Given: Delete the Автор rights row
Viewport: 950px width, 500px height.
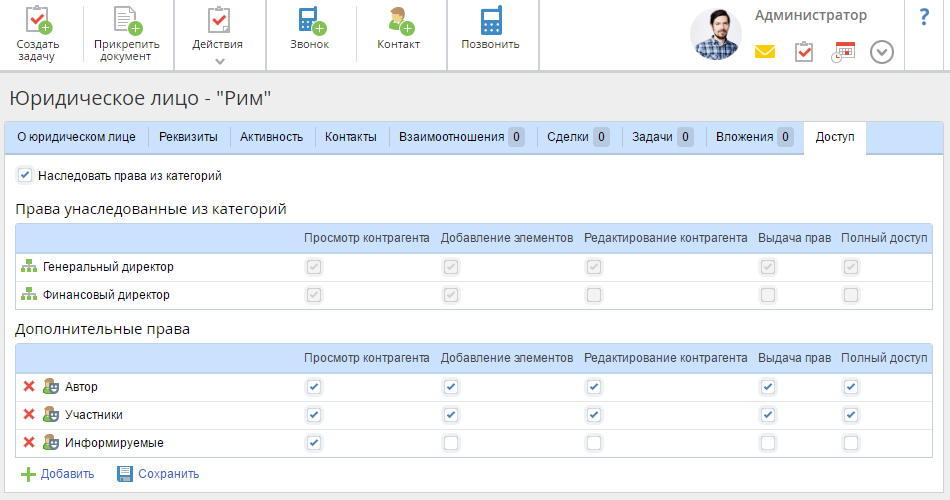Looking at the screenshot, I should pos(29,387).
